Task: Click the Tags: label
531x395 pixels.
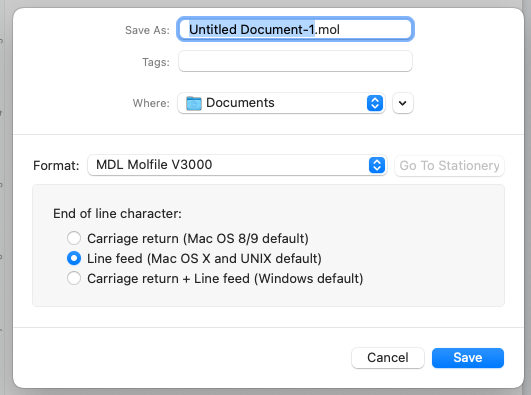Action: point(156,62)
